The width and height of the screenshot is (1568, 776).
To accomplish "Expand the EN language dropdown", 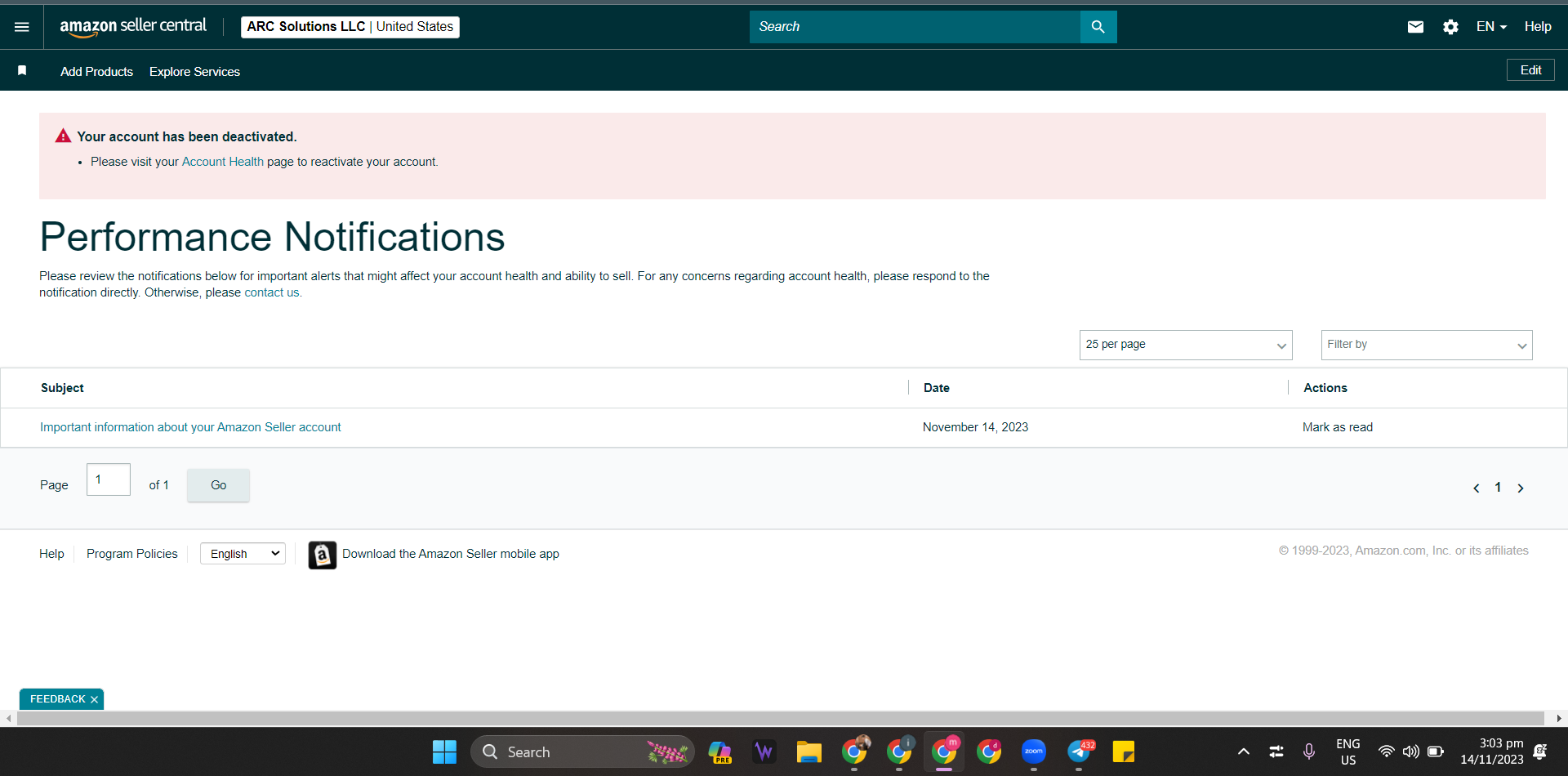I will (x=1491, y=27).
